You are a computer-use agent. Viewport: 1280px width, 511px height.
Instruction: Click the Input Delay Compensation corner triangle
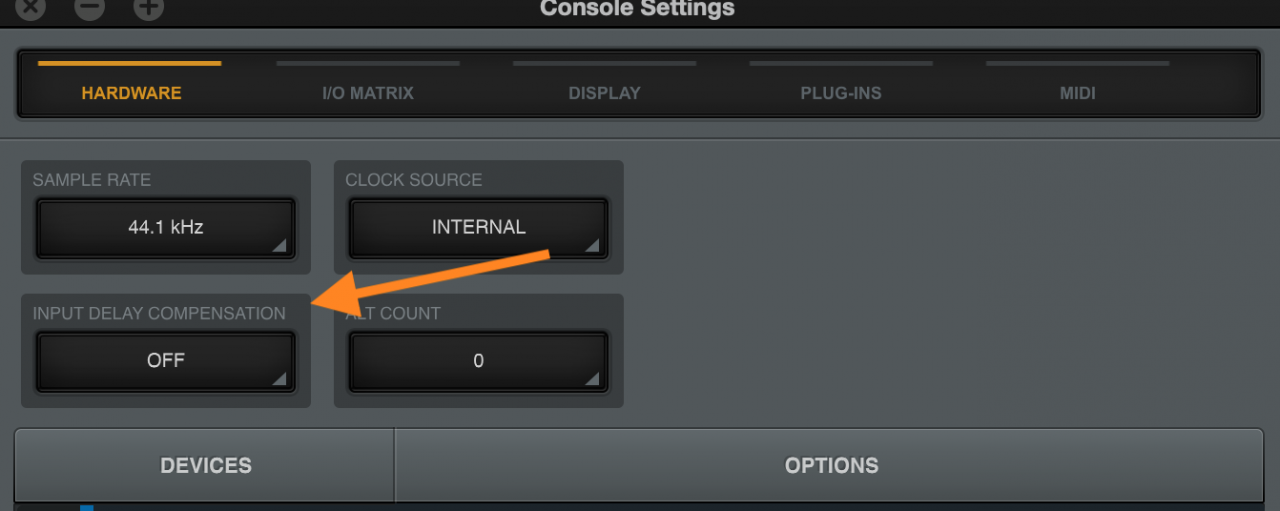(280, 378)
